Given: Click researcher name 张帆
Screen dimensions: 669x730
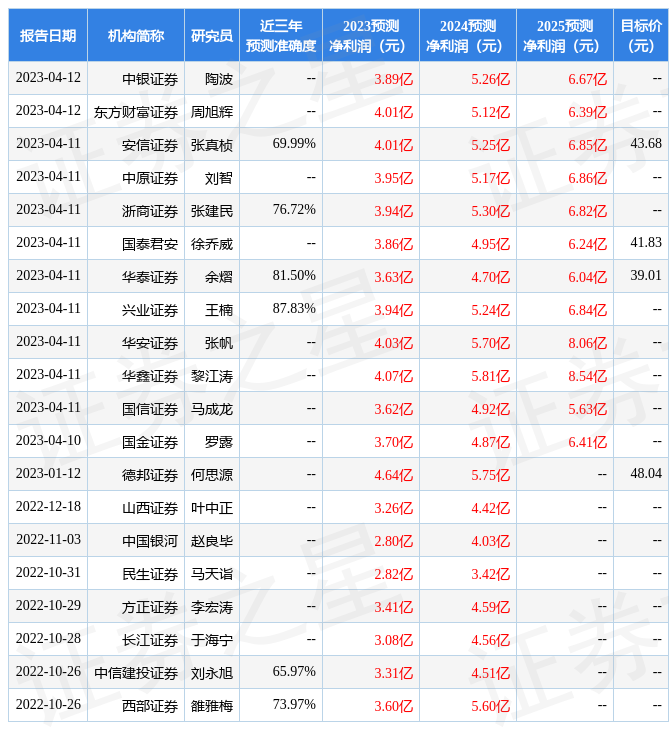Looking at the screenshot, I should click(219, 343).
